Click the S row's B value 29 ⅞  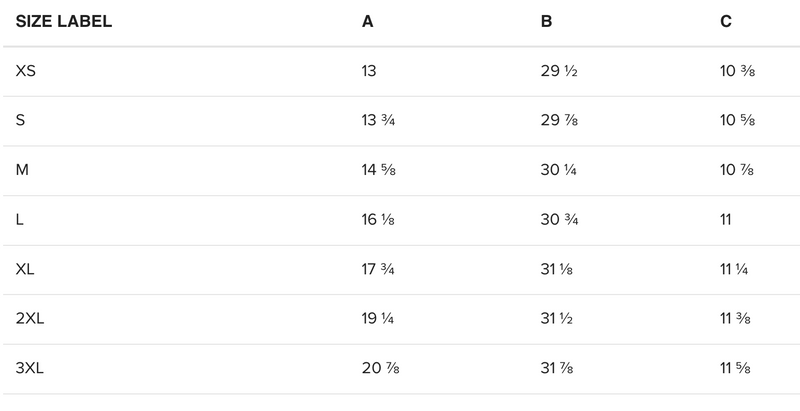point(560,121)
